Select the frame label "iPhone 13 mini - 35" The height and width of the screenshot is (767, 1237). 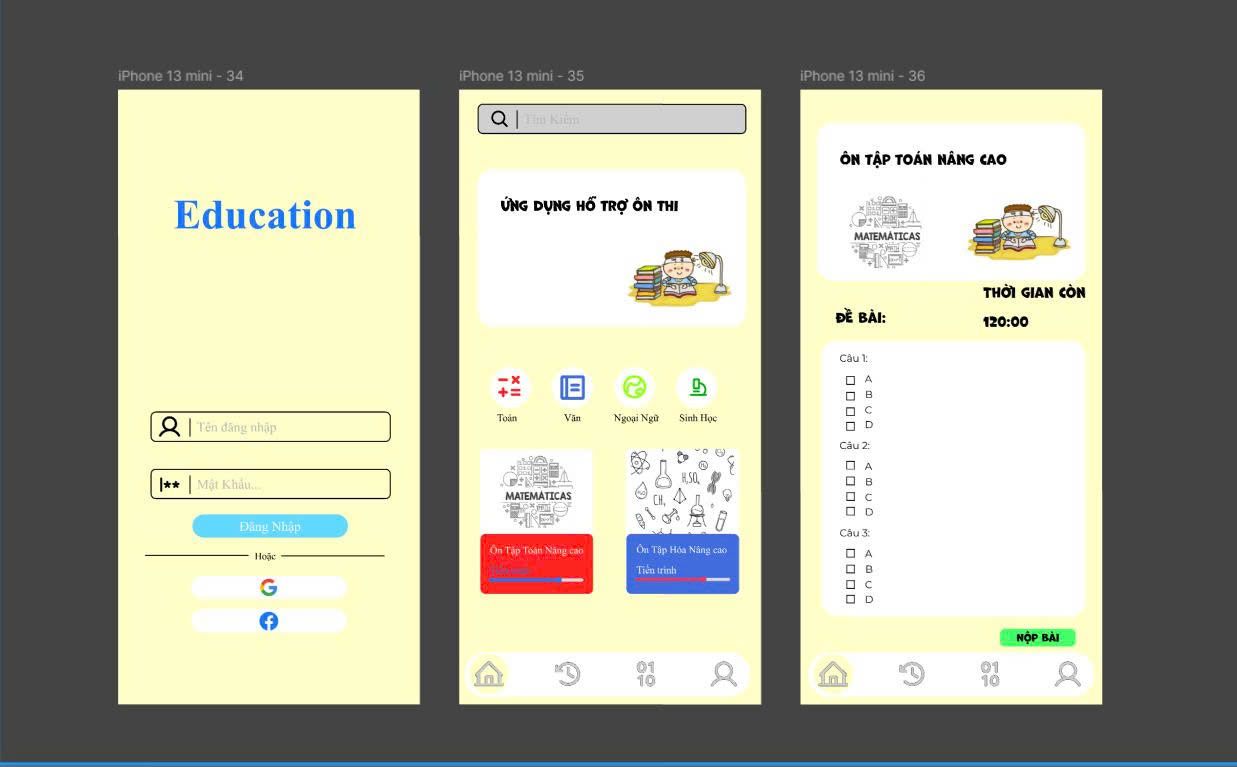[x=522, y=76]
